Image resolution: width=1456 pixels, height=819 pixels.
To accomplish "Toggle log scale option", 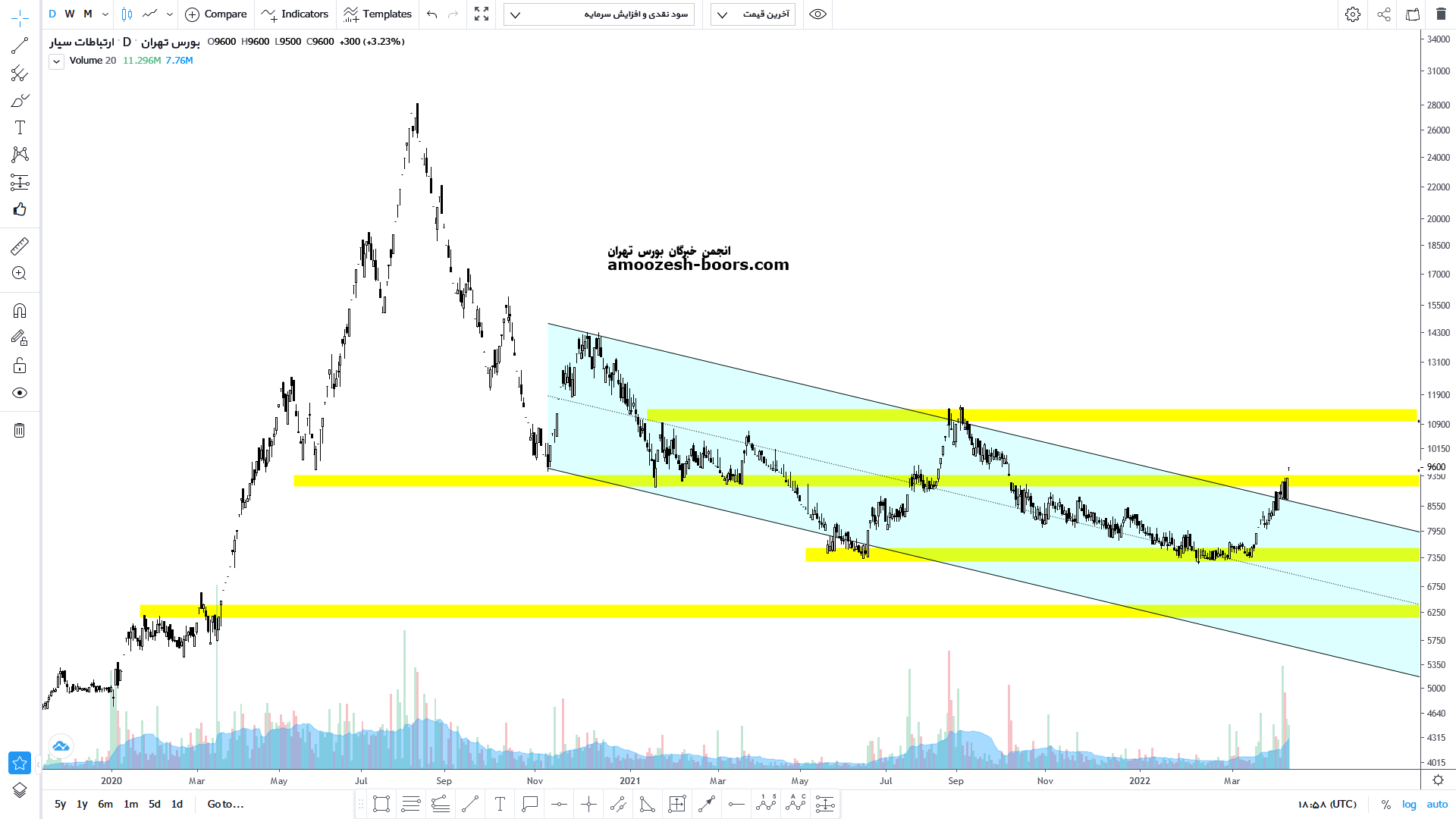I will [x=1409, y=805].
